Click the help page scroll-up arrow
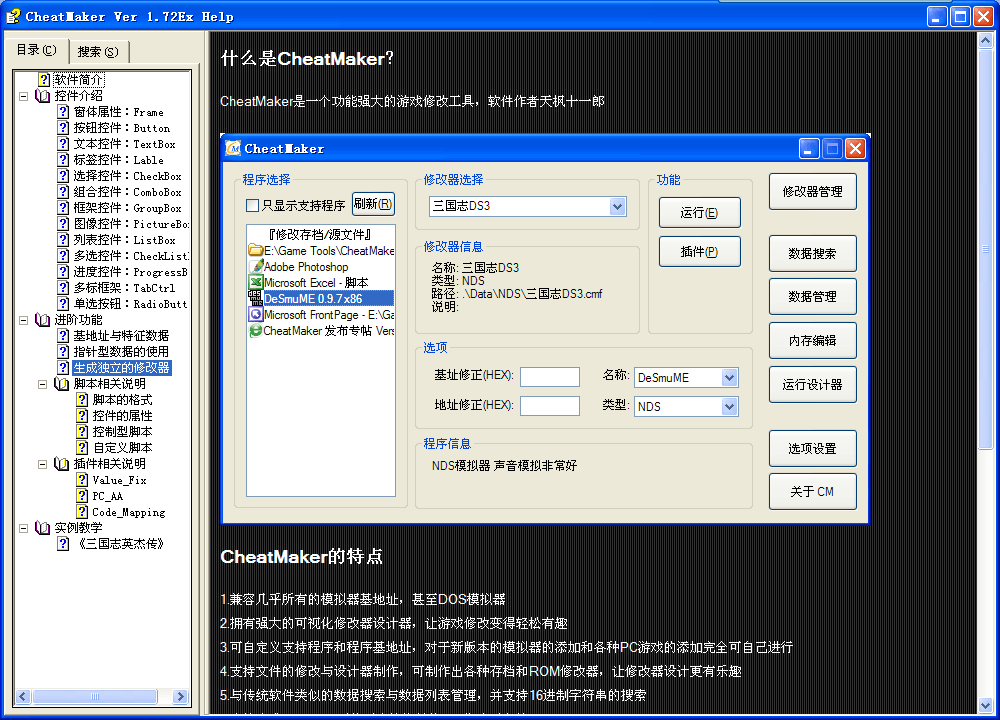Viewport: 1000px width, 720px height. 985,41
